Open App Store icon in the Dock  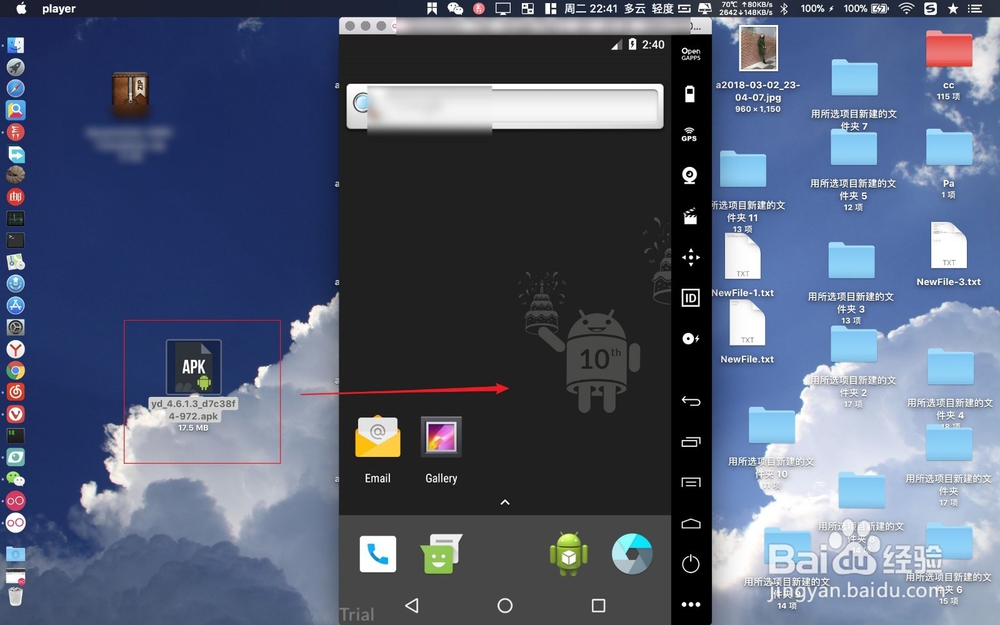[x=15, y=305]
